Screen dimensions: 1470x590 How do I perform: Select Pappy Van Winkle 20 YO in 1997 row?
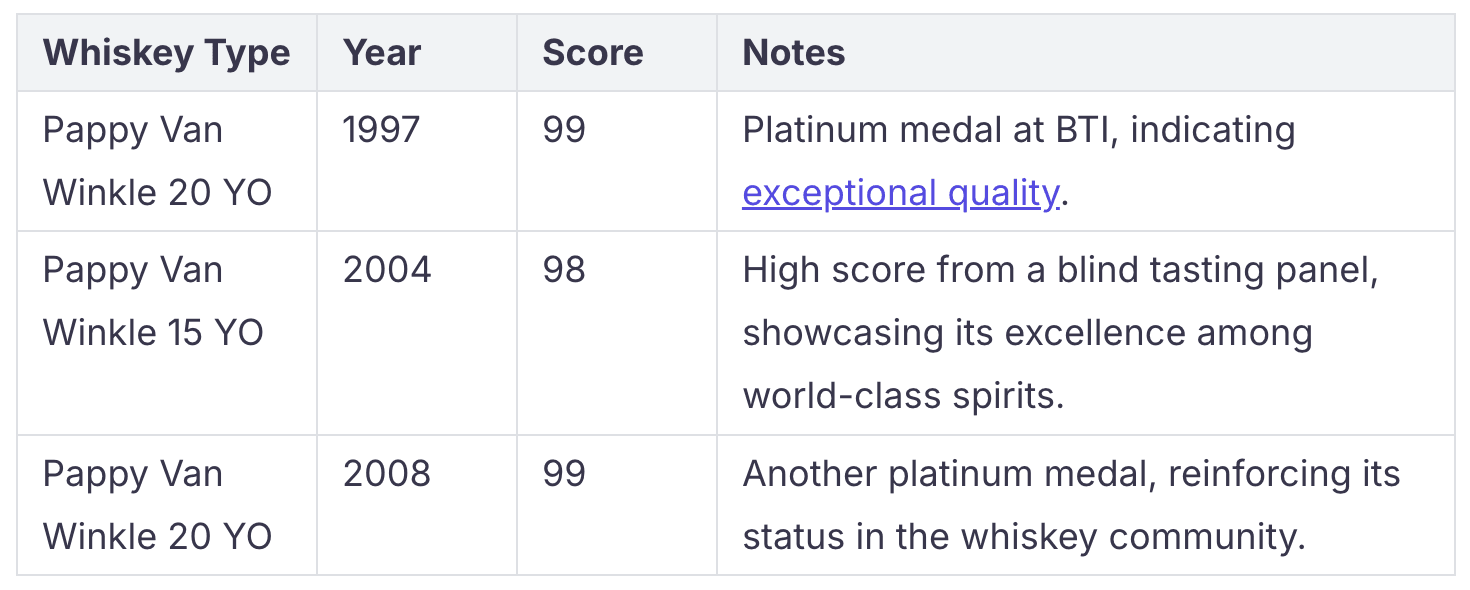pos(157,161)
